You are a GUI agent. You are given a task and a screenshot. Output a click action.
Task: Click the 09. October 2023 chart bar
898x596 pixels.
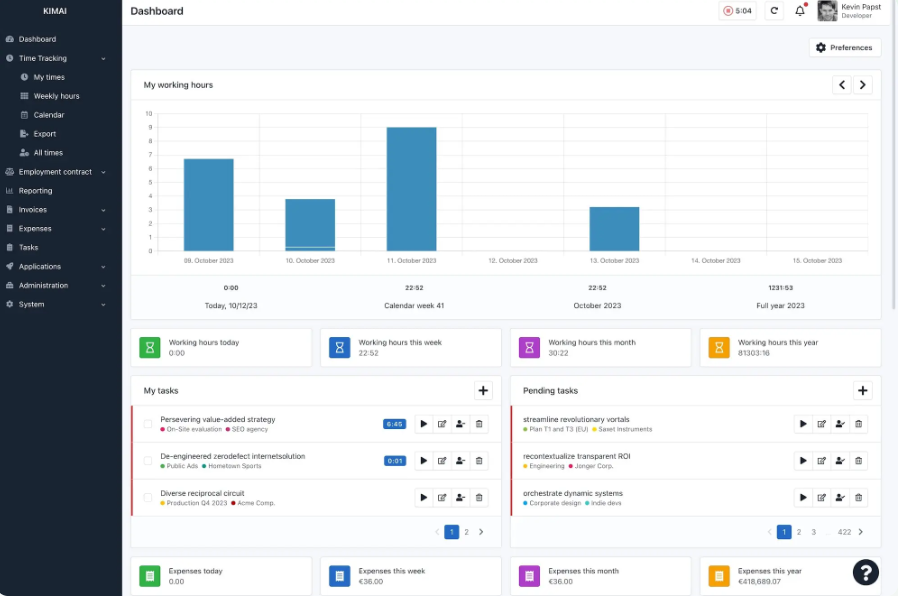coord(208,204)
